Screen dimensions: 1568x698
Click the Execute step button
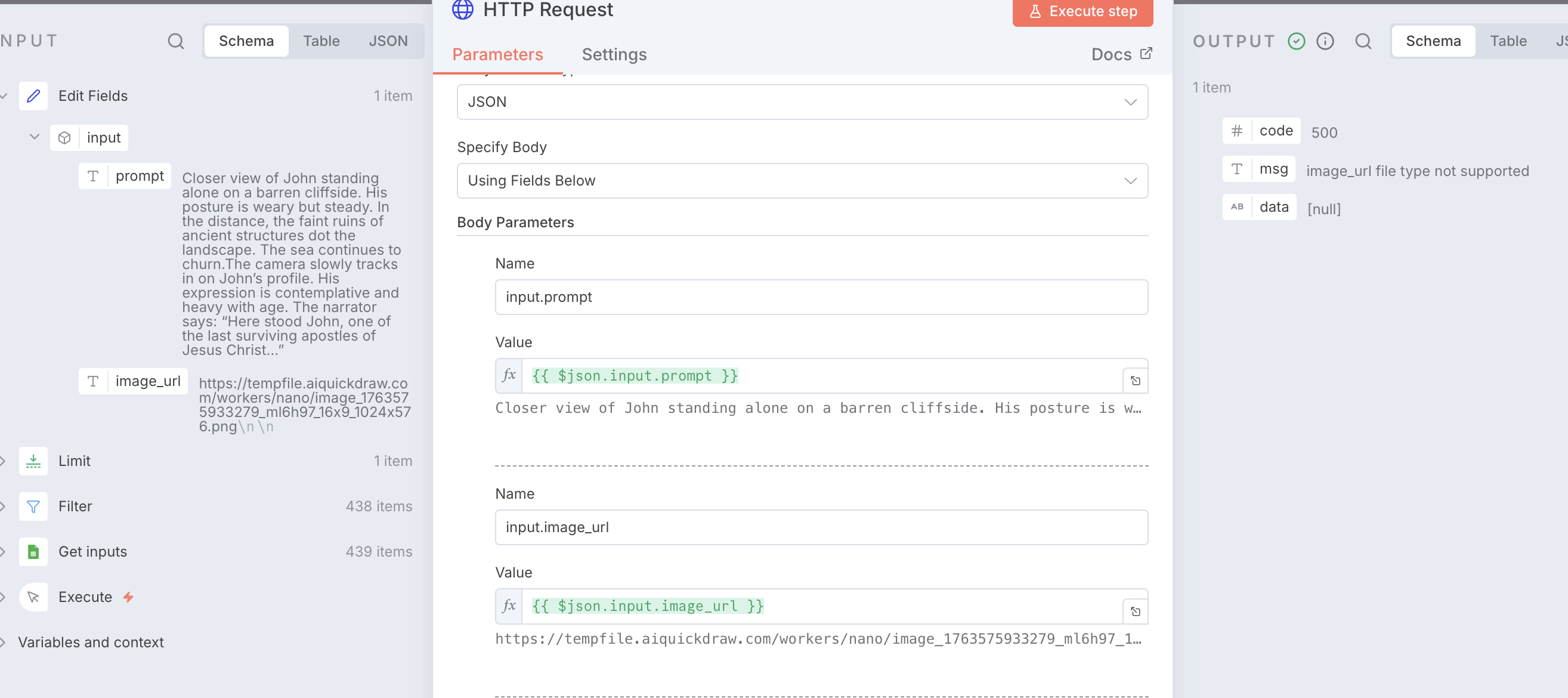pos(1083,11)
